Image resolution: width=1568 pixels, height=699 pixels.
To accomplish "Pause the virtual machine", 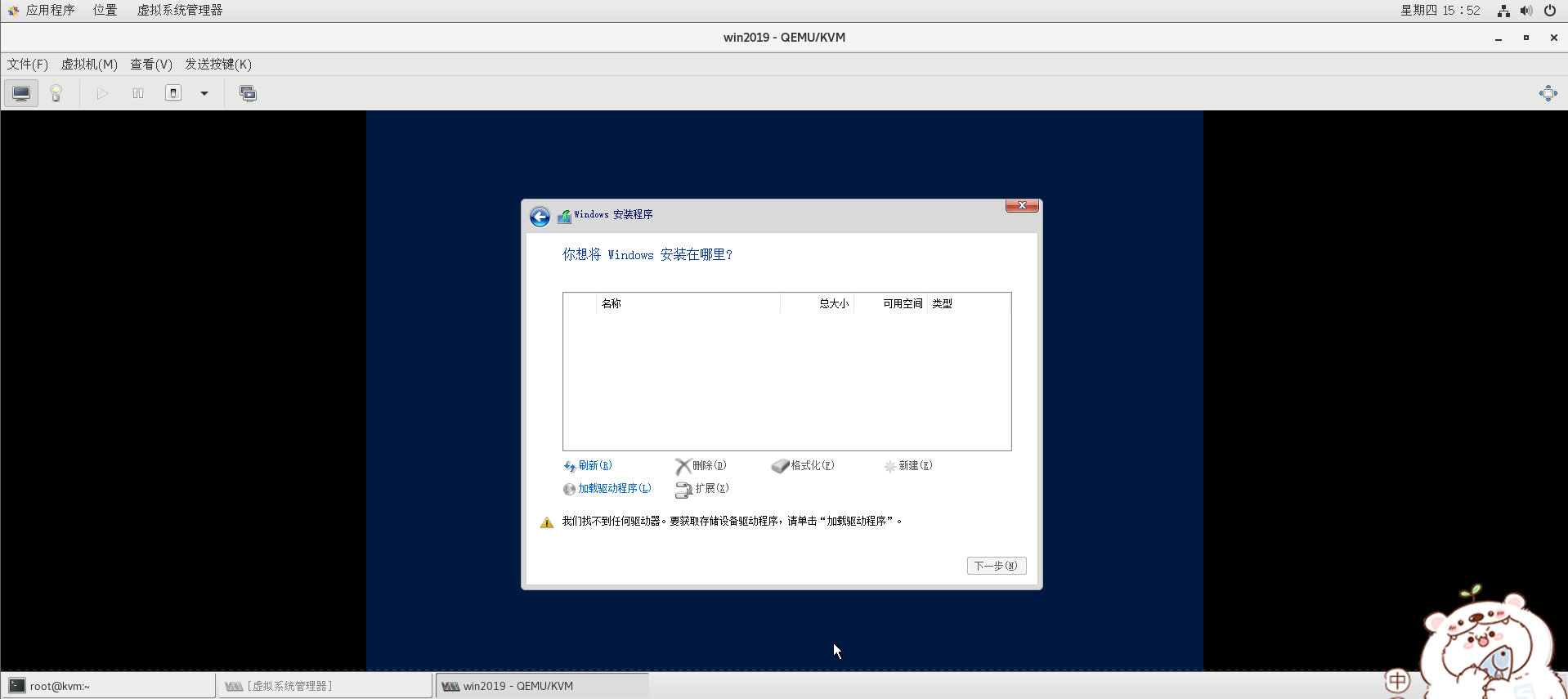I will (138, 93).
